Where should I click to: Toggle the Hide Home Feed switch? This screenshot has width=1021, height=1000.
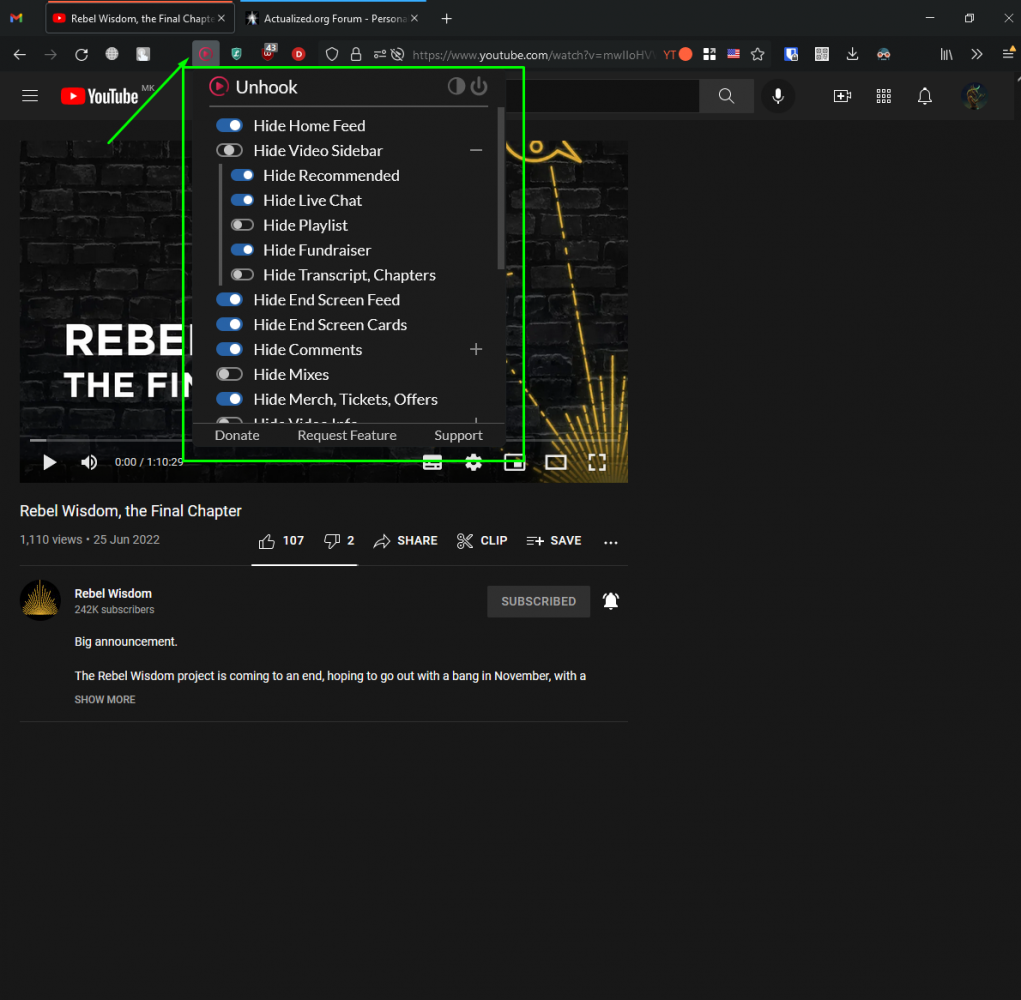[x=230, y=126]
